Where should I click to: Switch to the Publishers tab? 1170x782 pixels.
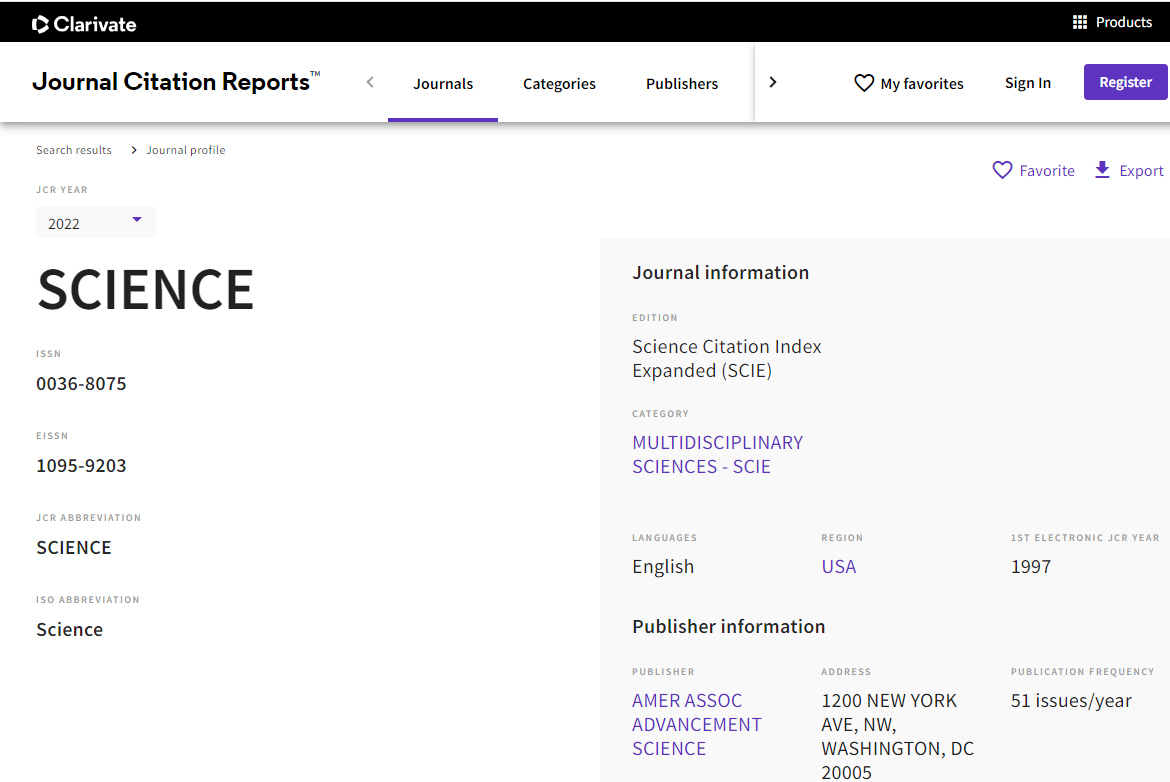681,84
